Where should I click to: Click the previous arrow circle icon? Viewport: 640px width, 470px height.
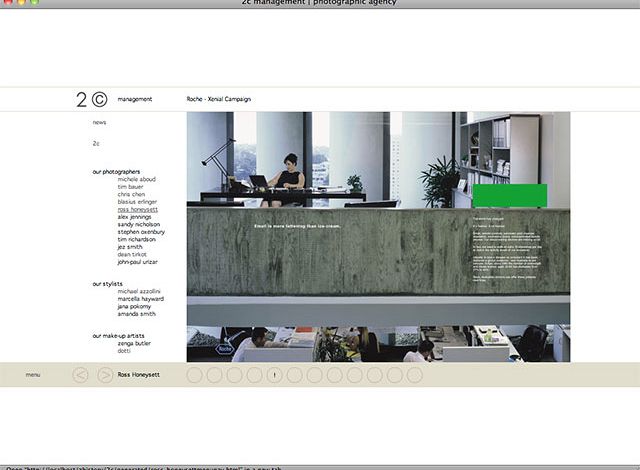(81, 375)
